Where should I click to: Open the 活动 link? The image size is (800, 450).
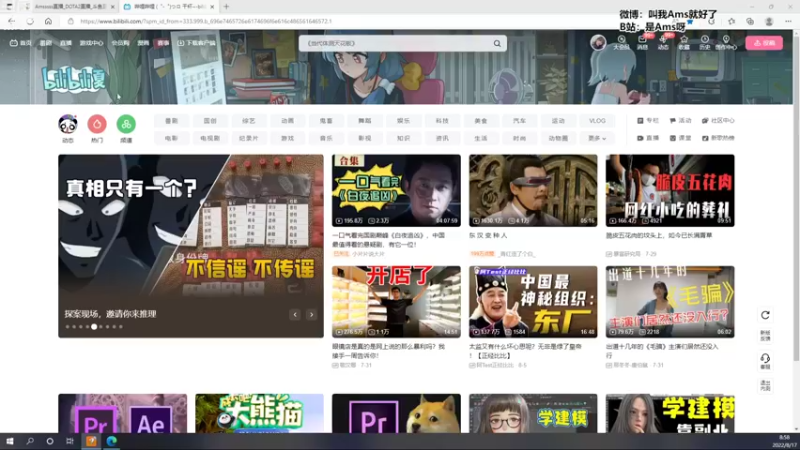click(x=681, y=121)
